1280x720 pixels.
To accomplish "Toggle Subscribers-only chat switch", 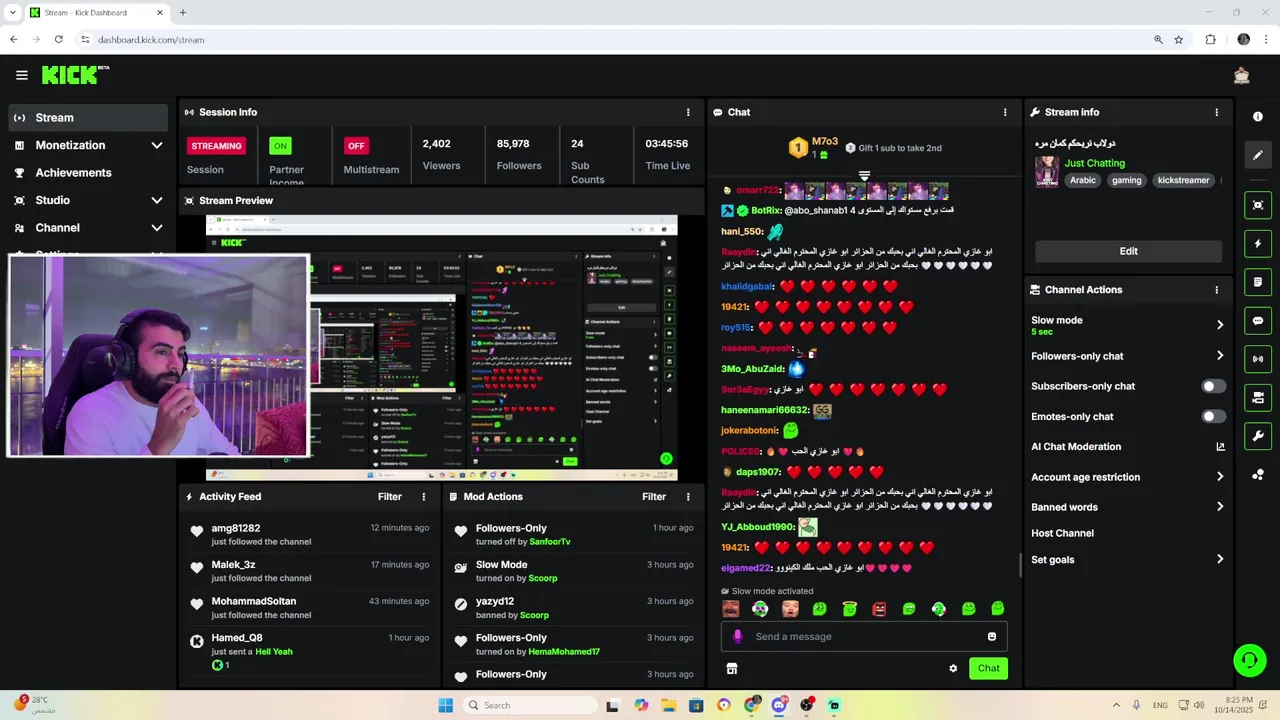I will [1213, 386].
